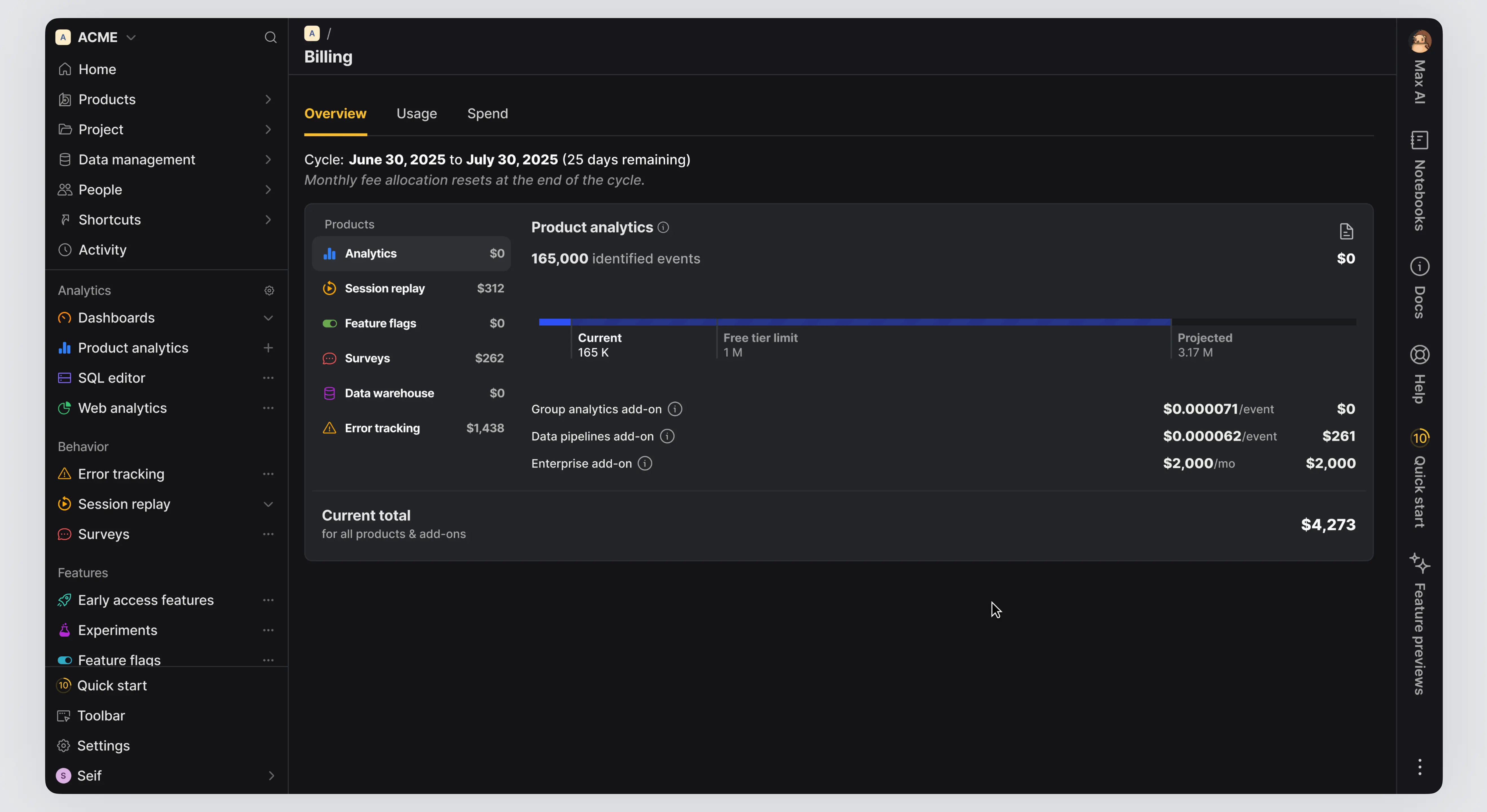Switch to the Usage tab

pyautogui.click(x=416, y=114)
